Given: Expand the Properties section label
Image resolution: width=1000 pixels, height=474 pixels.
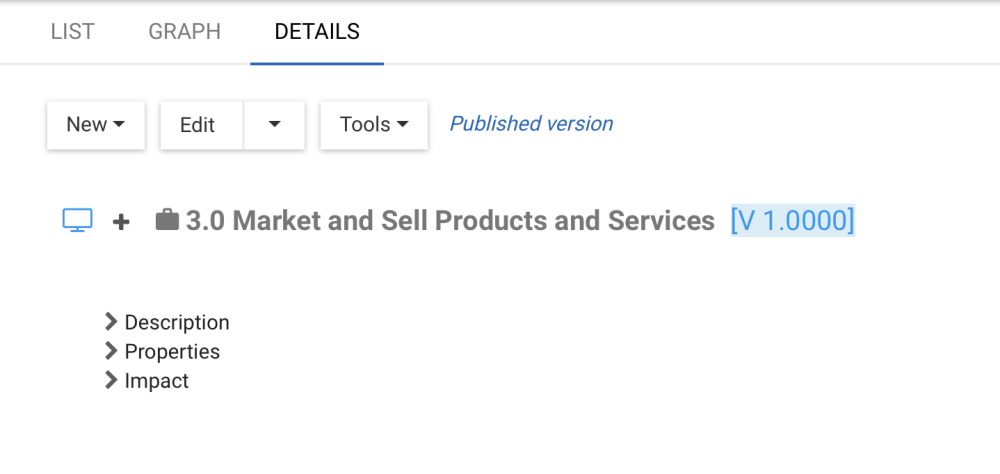Looking at the screenshot, I should [172, 351].
